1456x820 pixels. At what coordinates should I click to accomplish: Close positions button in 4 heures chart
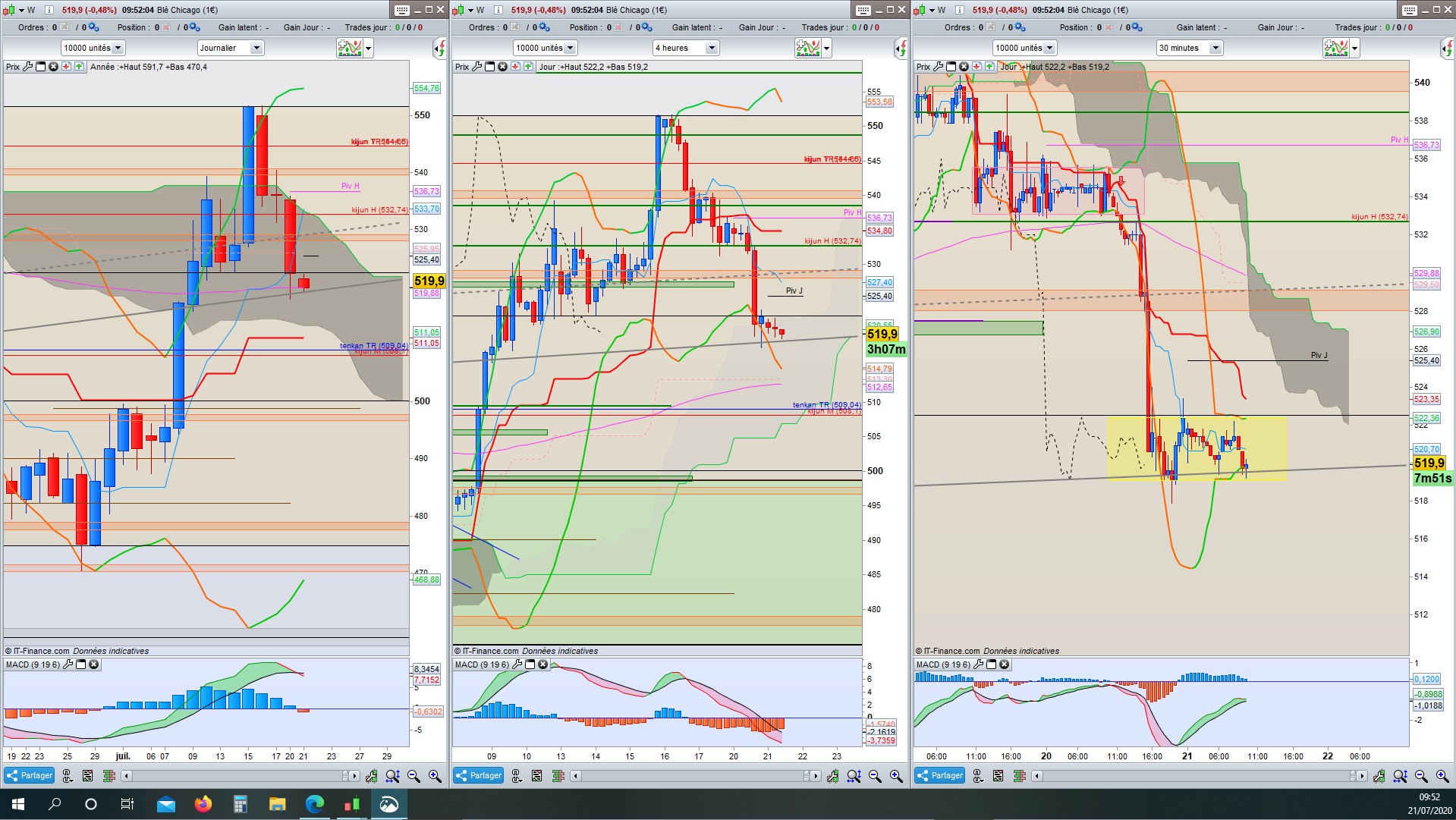618,27
